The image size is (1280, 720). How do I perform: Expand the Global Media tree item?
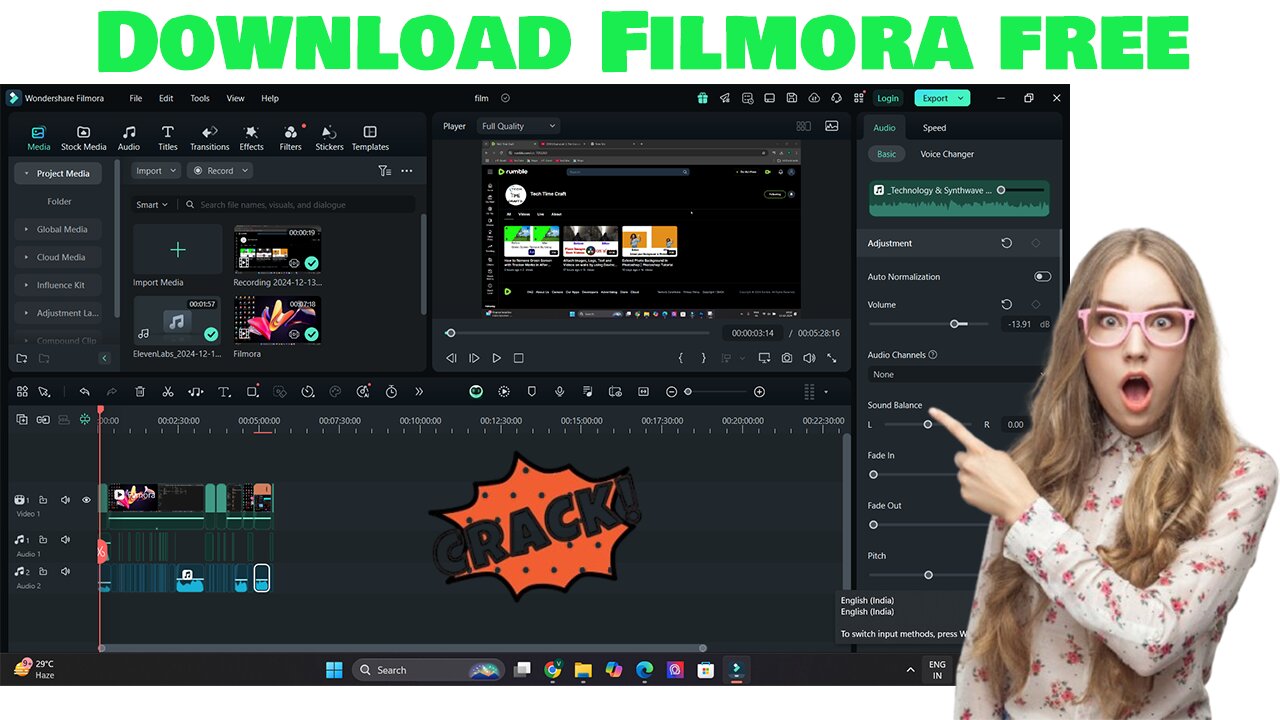pyautogui.click(x=26, y=230)
